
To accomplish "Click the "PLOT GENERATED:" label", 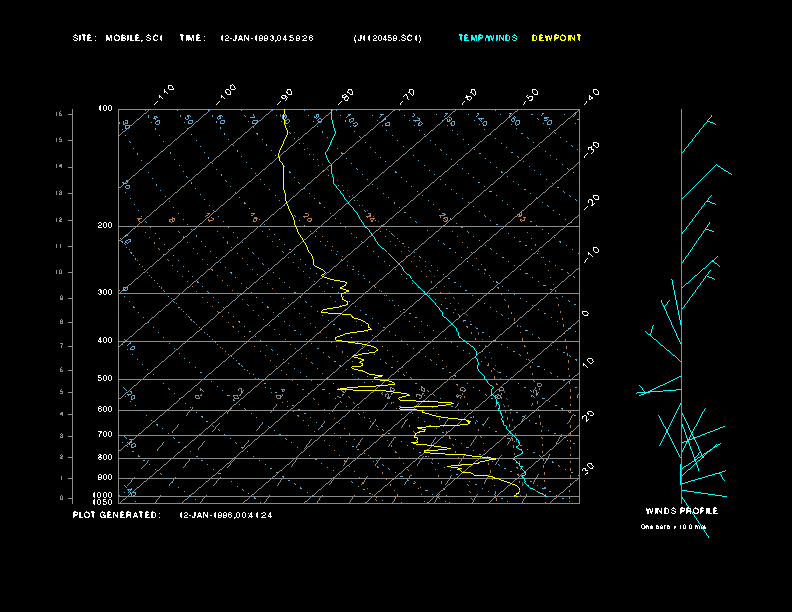I will coord(117,515).
